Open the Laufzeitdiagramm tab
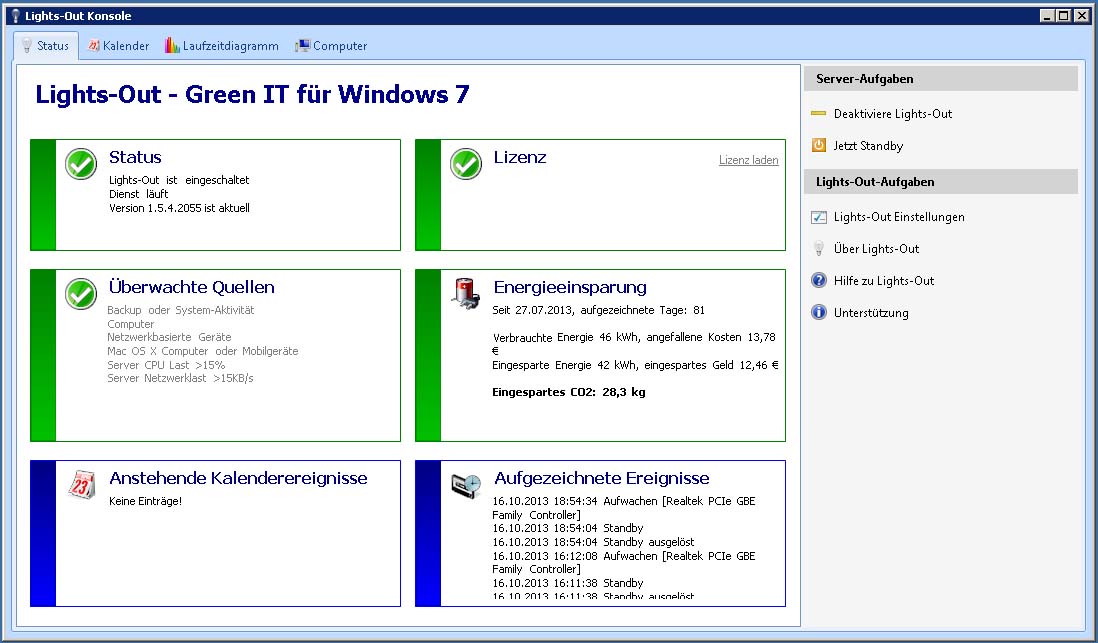The height and width of the screenshot is (643, 1098). pos(222,46)
